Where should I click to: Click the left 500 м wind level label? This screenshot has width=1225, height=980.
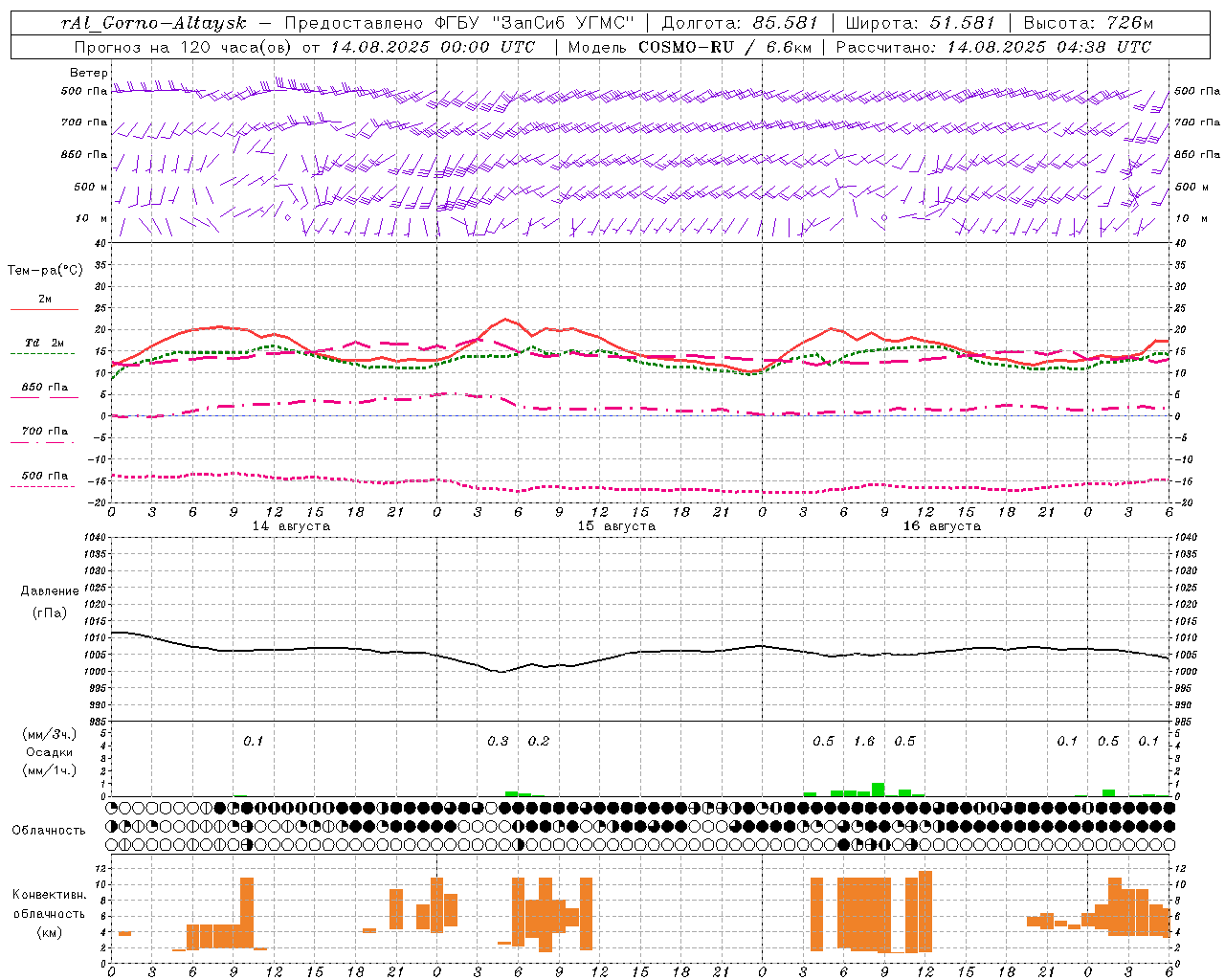(91, 187)
